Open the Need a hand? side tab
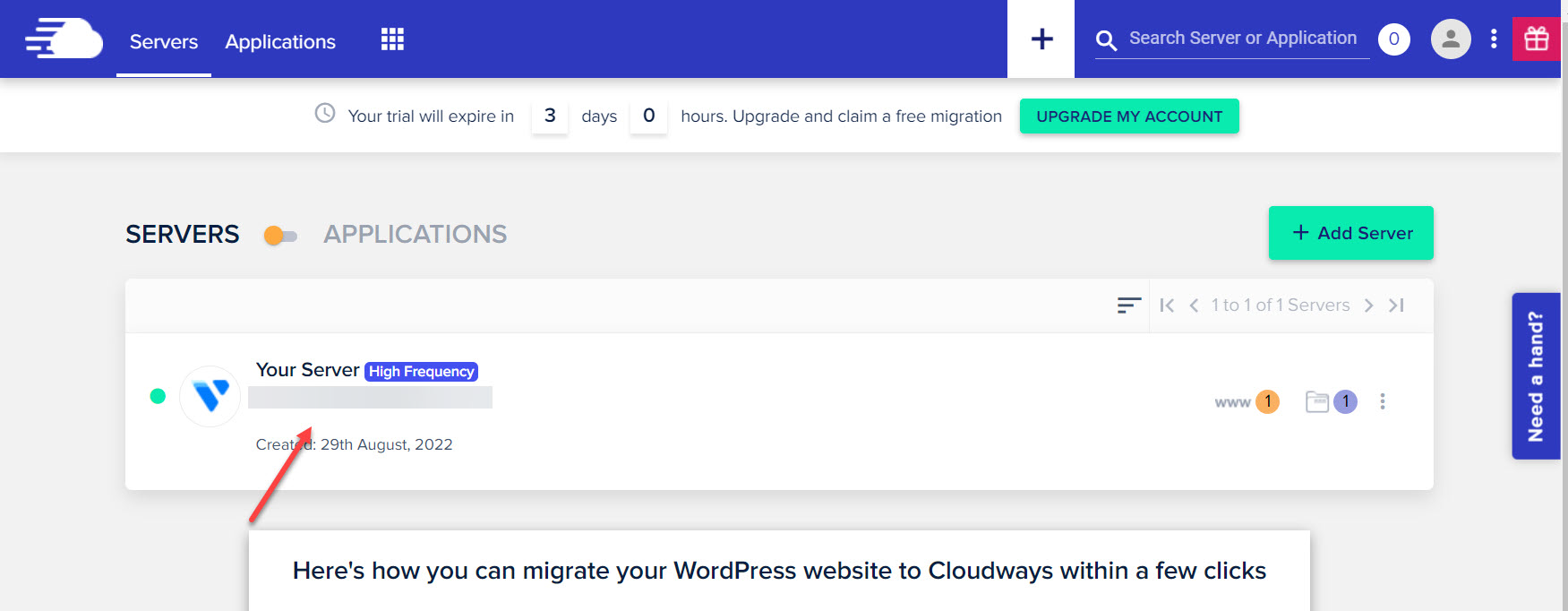The height and width of the screenshot is (611, 1568). [x=1537, y=376]
